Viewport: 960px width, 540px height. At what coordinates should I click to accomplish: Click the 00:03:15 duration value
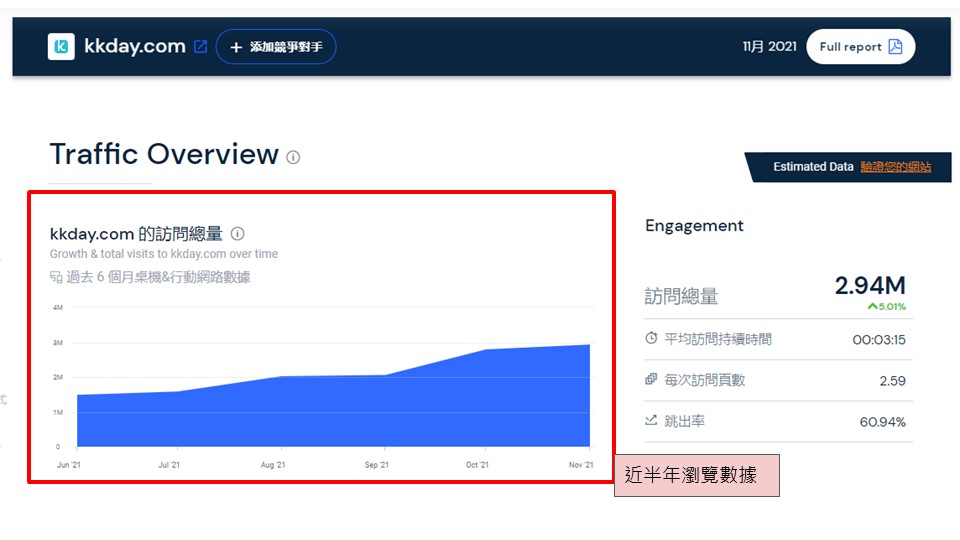point(879,340)
